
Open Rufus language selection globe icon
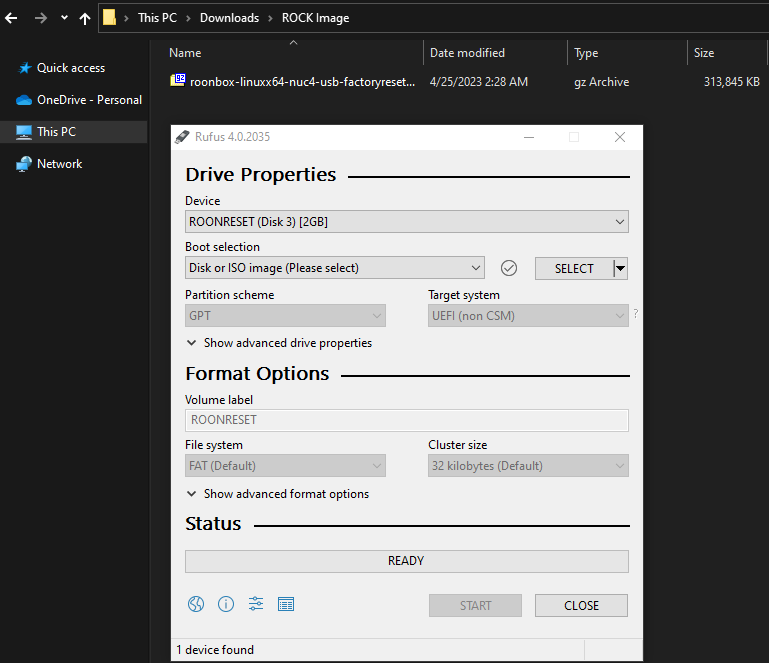[196, 604]
